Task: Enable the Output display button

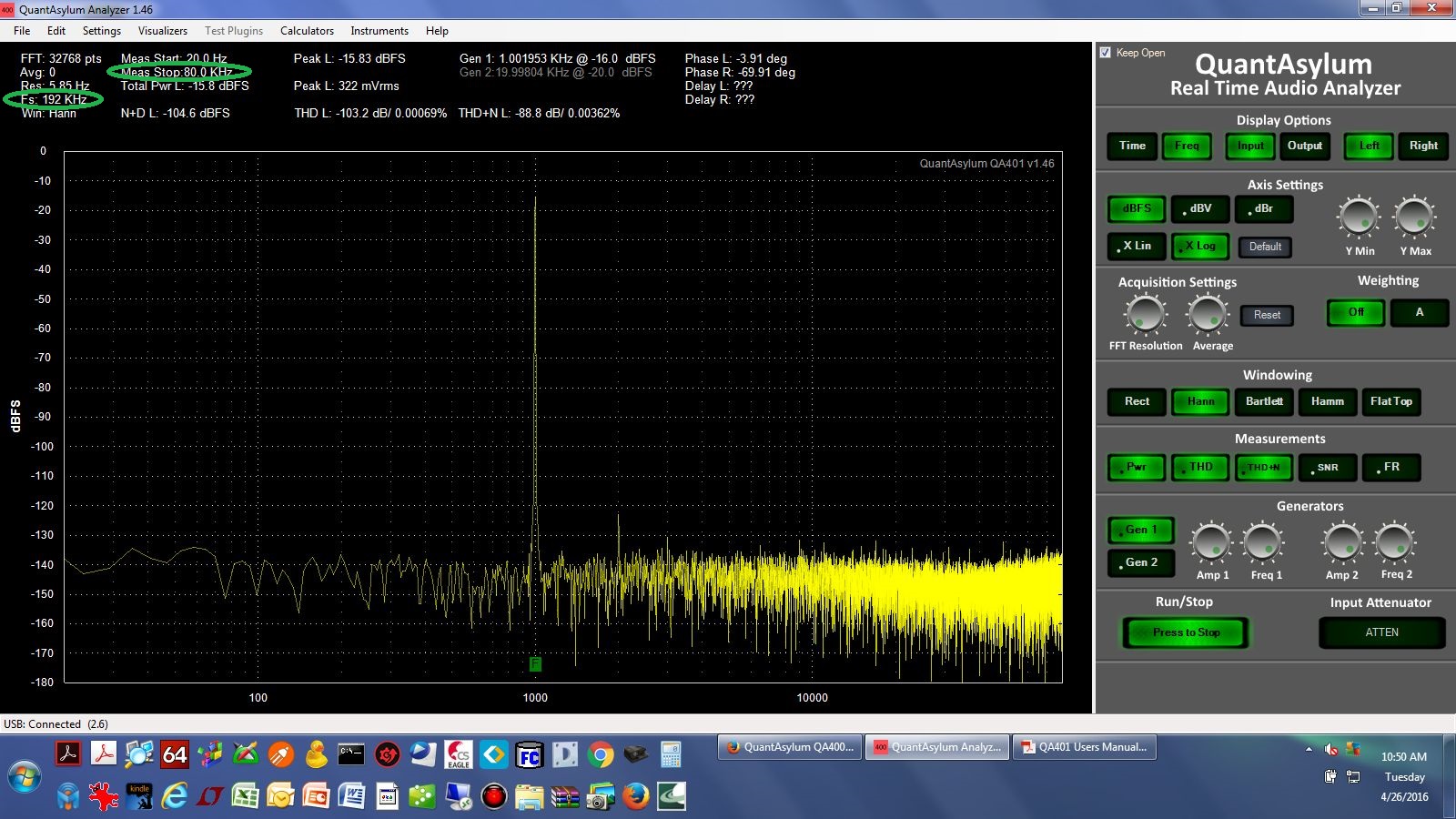Action: pyautogui.click(x=1305, y=146)
